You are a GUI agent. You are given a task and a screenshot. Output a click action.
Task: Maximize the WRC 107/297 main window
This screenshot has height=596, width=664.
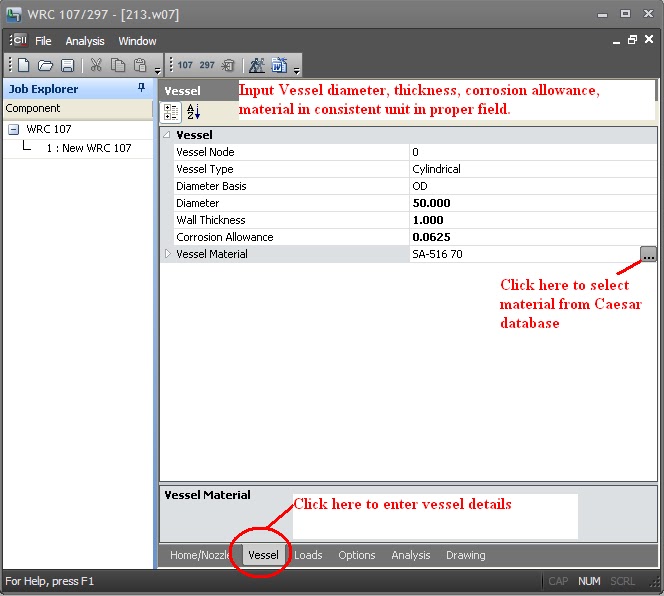point(625,14)
